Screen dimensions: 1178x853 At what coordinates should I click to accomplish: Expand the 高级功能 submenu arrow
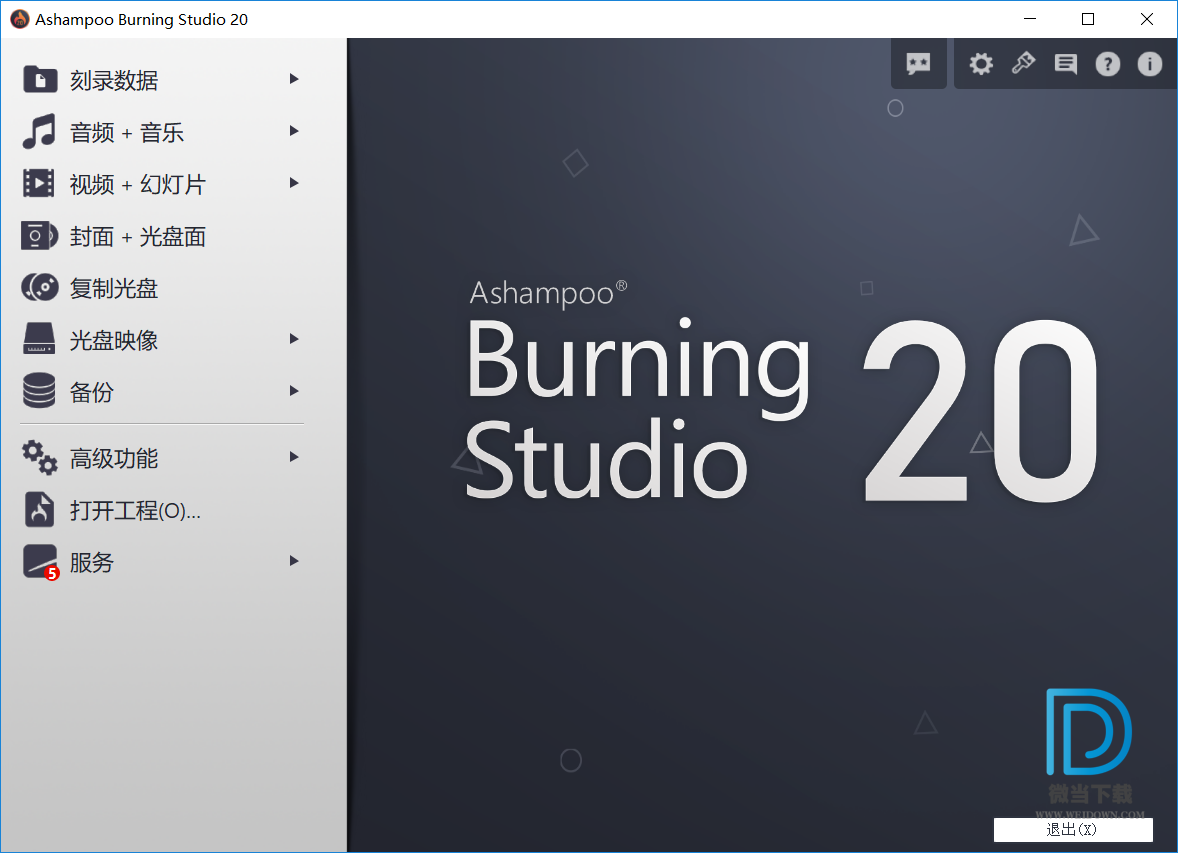[294, 457]
